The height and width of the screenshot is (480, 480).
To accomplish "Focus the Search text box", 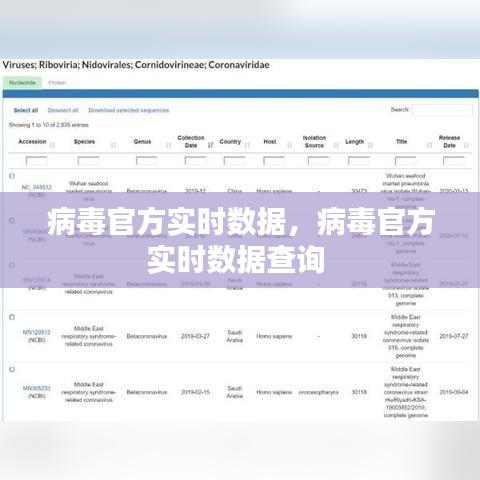I will [x=442, y=110].
